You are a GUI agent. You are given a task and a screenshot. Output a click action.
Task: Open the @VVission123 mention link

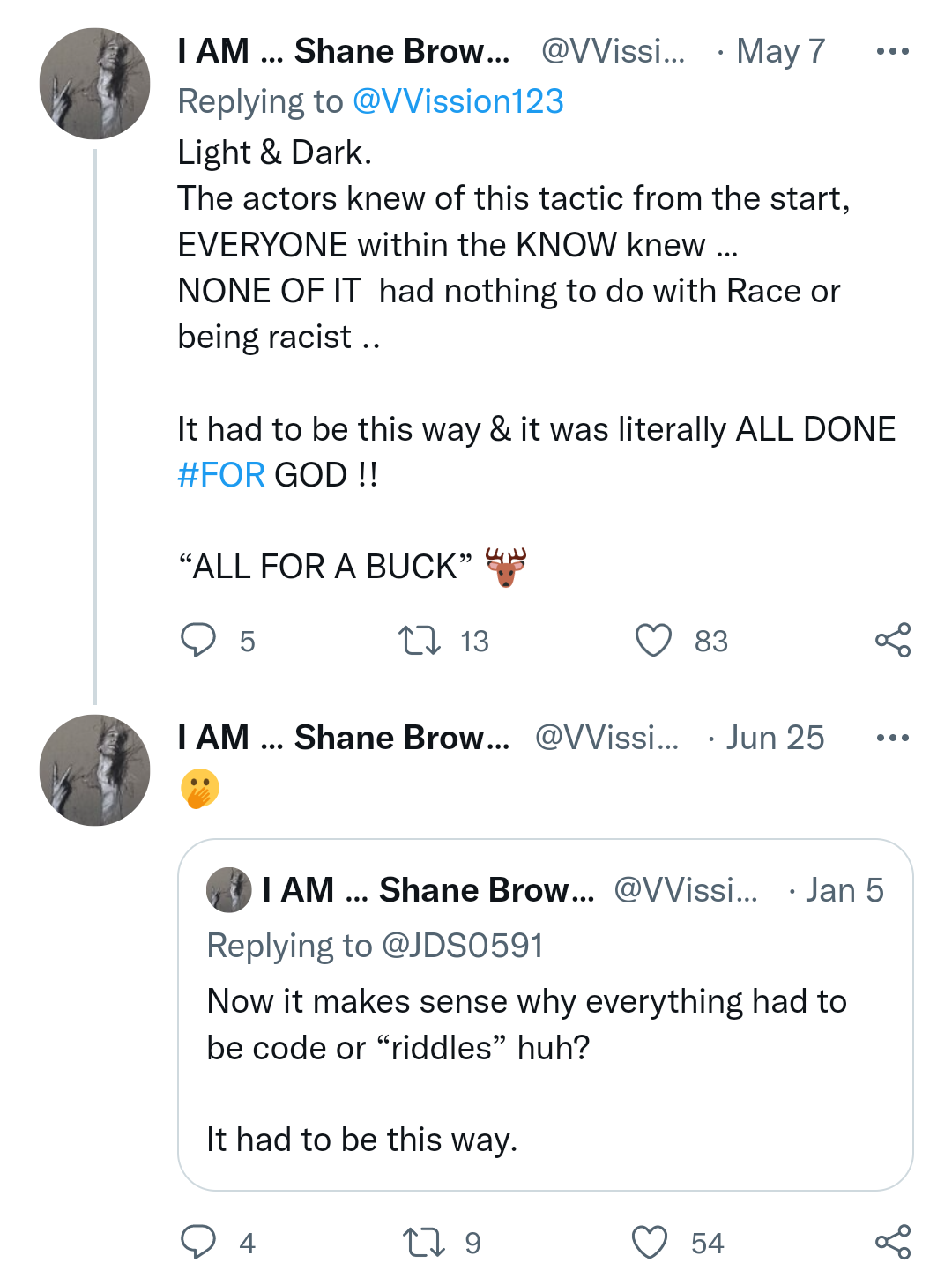(x=457, y=102)
